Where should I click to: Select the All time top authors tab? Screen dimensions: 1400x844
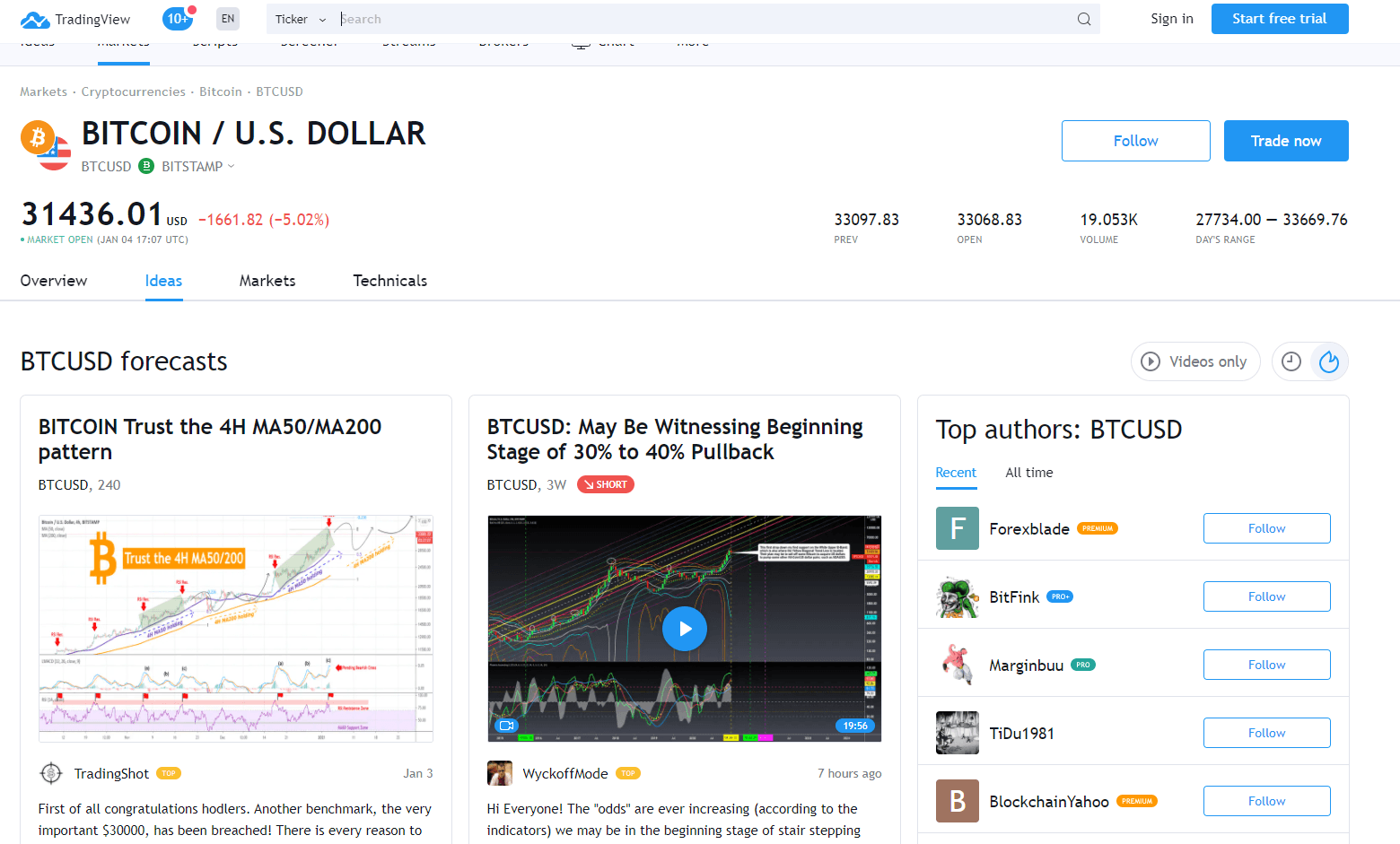point(1029,473)
